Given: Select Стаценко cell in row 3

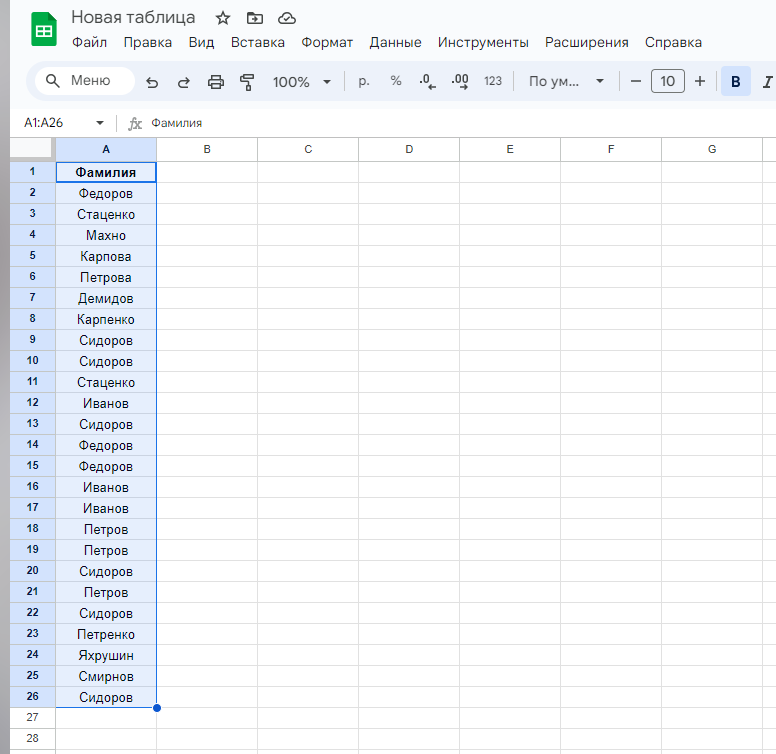Looking at the screenshot, I should [x=106, y=214].
